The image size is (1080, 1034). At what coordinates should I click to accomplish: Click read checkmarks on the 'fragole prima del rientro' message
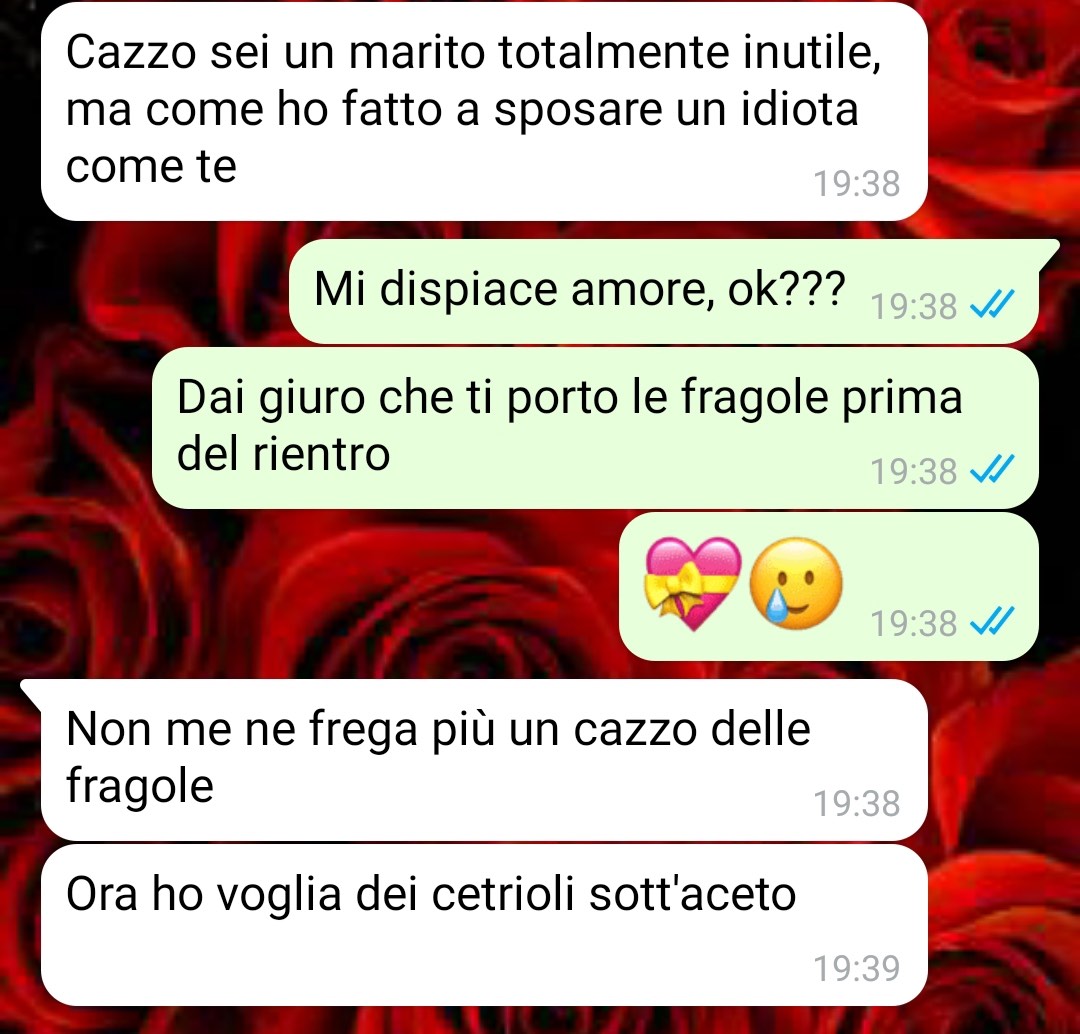992,470
